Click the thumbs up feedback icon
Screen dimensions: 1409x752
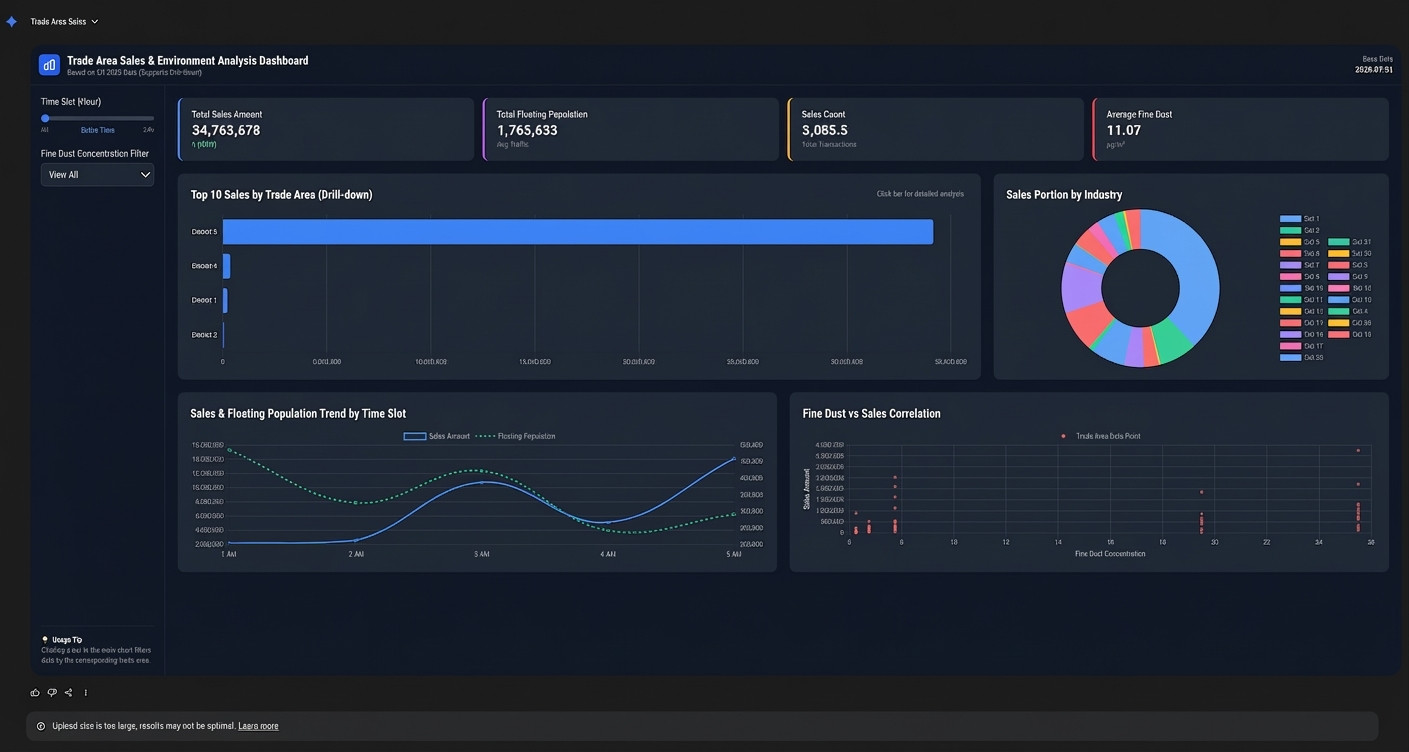pos(36,692)
